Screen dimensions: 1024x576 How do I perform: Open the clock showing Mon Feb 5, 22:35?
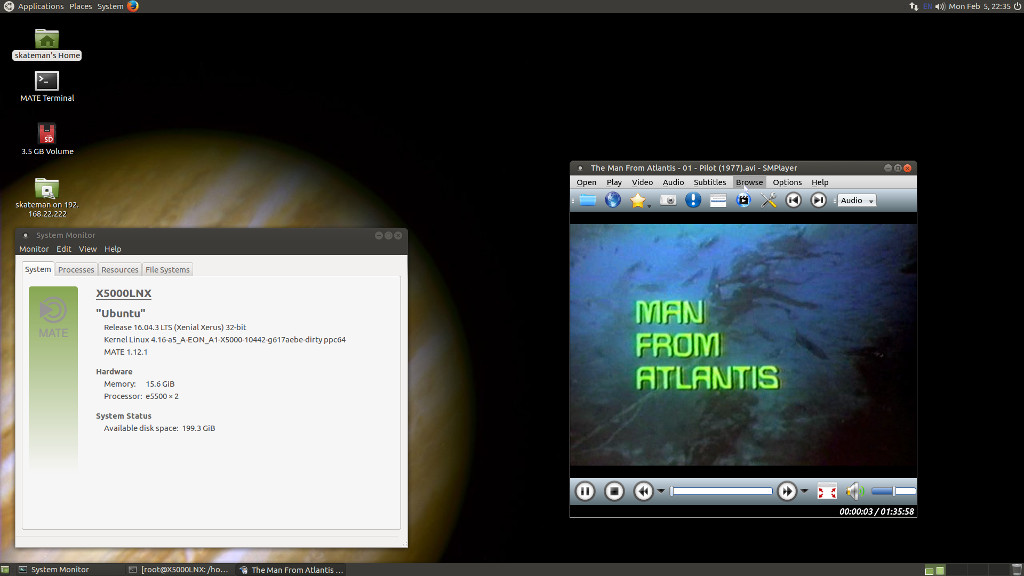coord(979,6)
